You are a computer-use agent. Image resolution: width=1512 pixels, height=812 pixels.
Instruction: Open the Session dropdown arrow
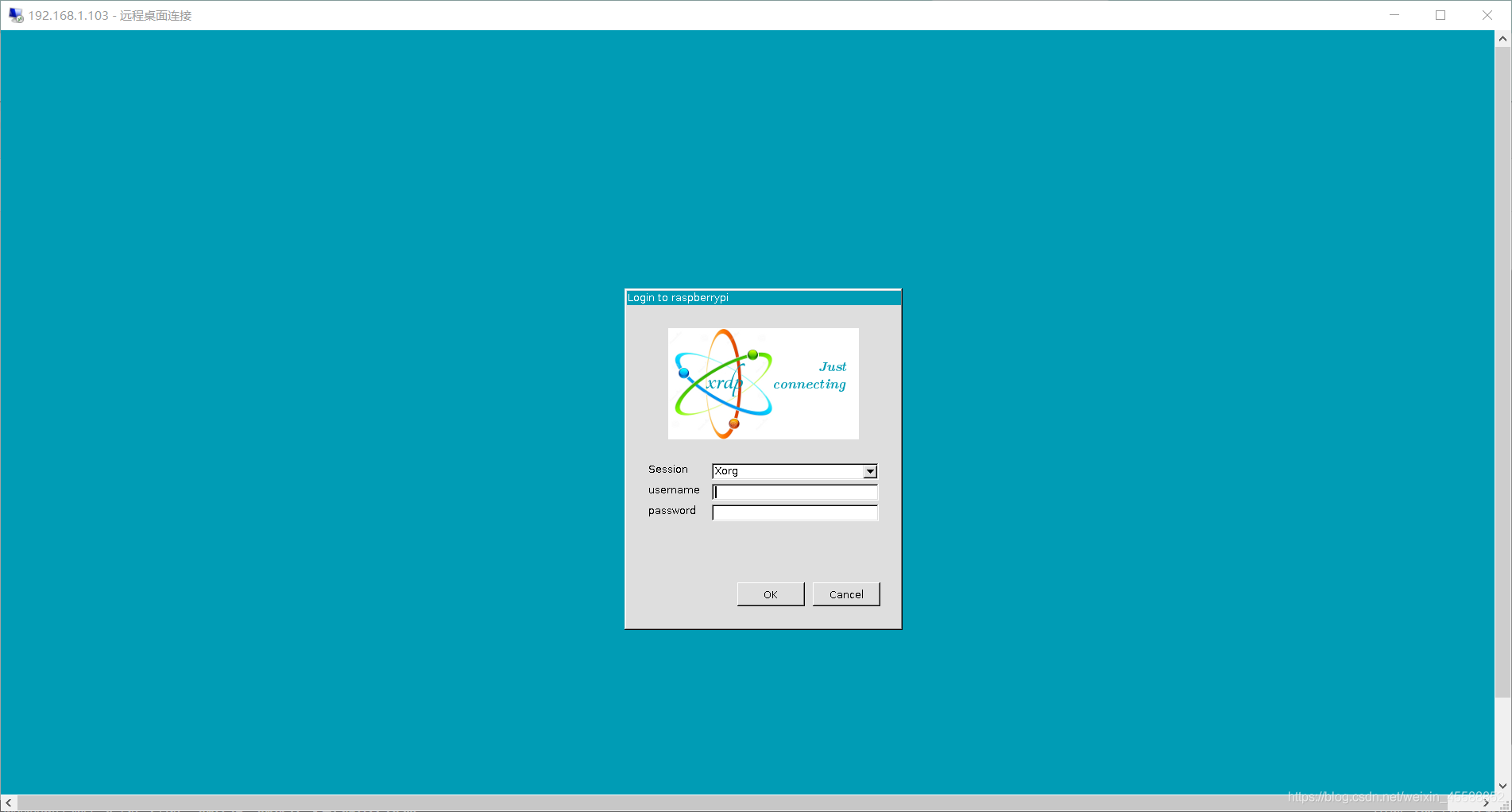[870, 471]
